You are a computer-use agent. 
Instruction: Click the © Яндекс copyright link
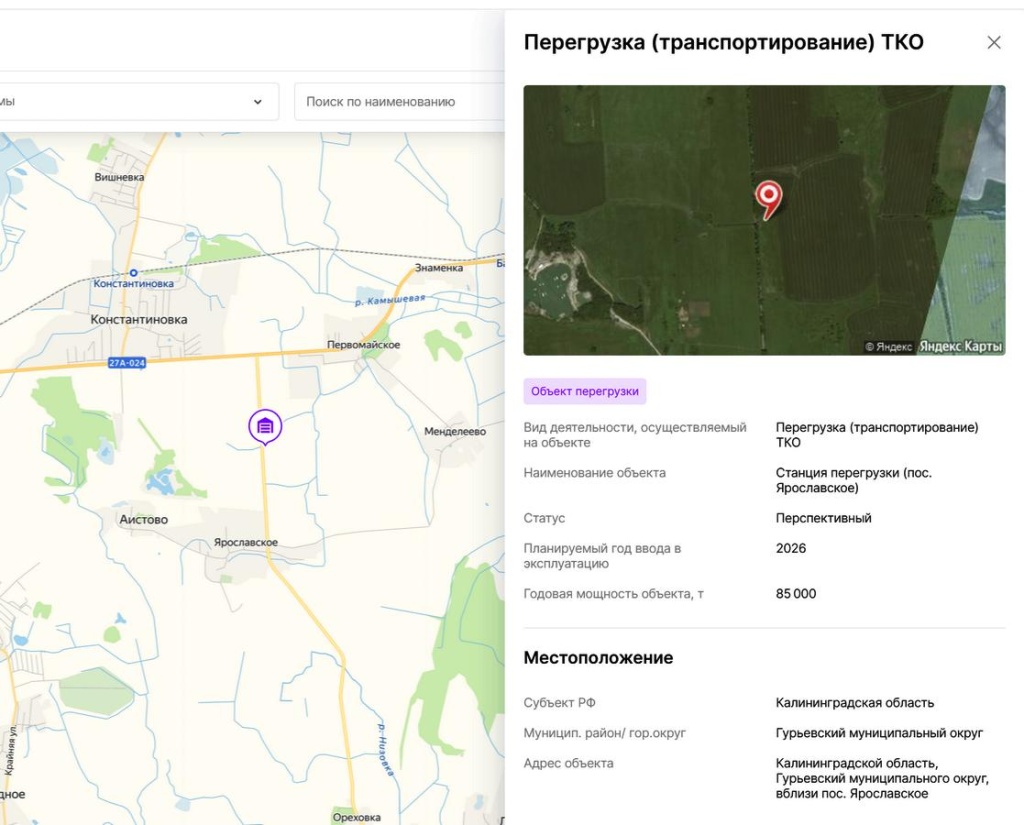coord(888,346)
